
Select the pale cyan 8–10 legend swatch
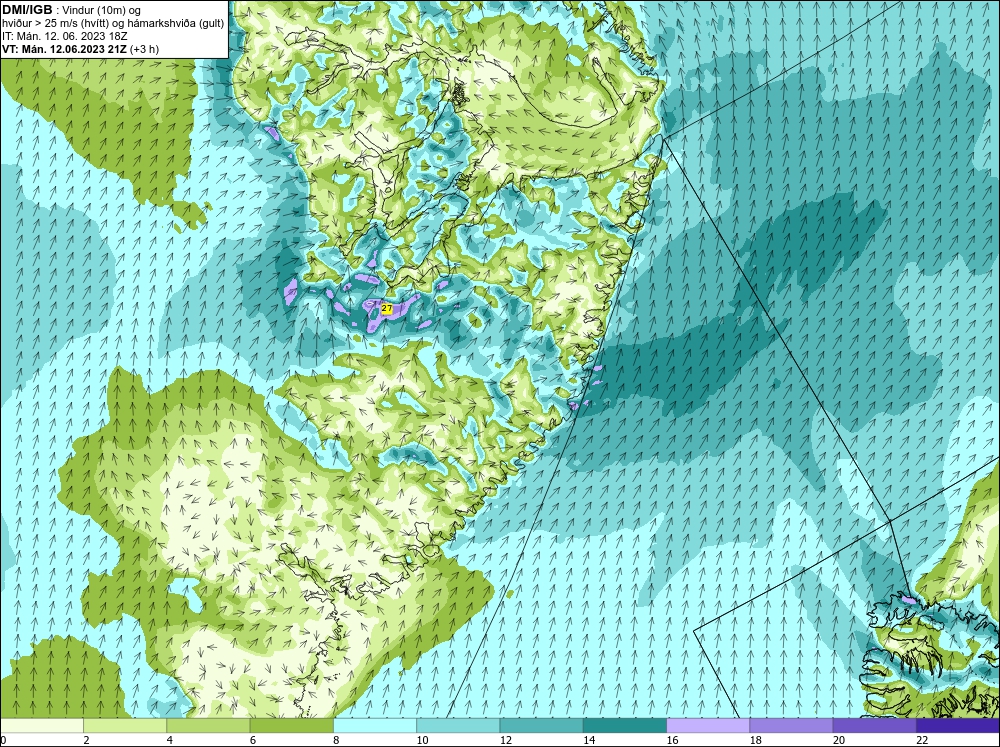375,725
